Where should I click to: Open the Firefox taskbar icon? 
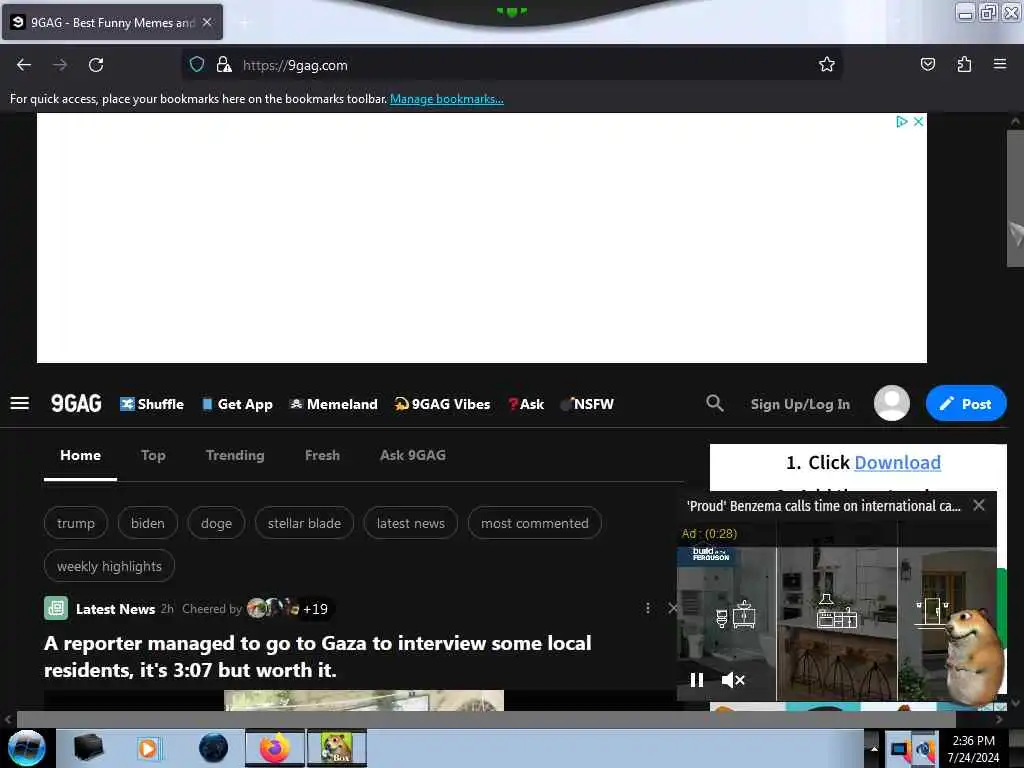point(275,748)
